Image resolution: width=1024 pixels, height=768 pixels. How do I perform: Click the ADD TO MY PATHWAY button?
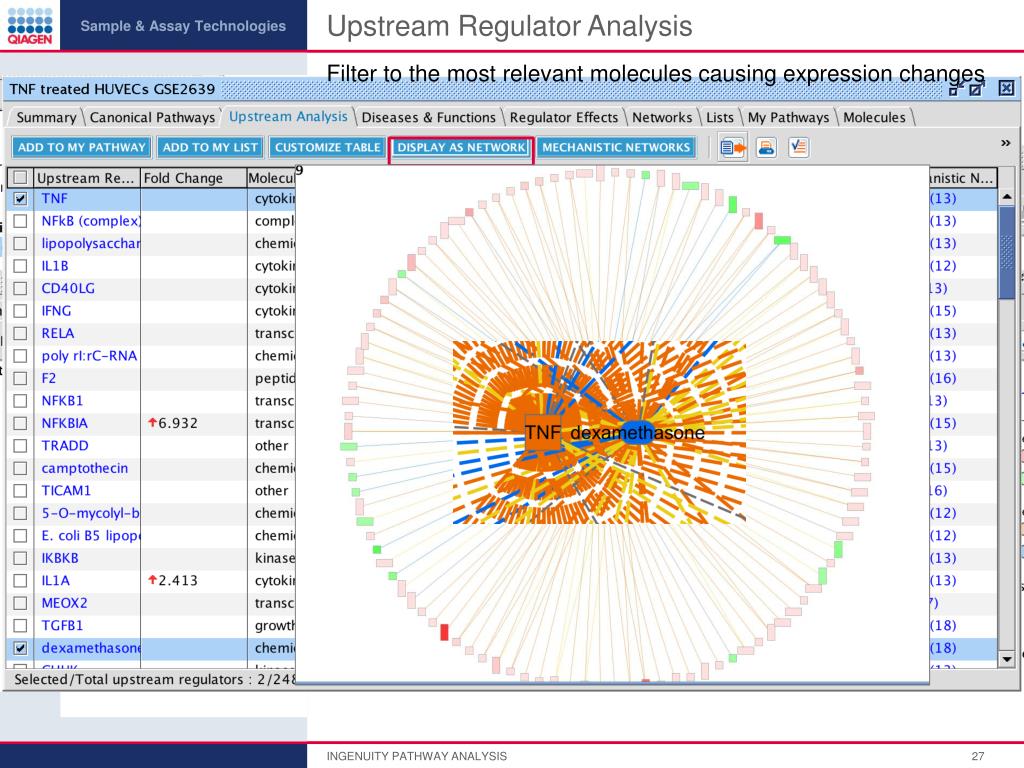coord(82,148)
